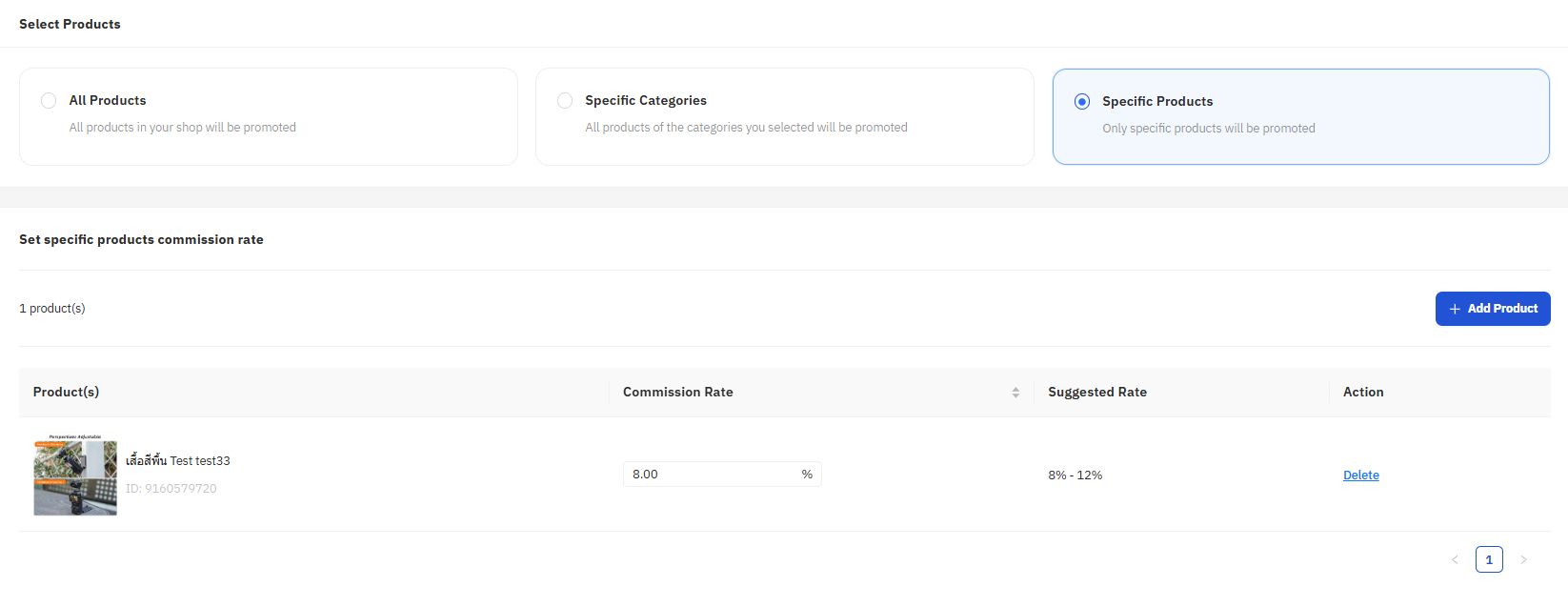Click the Action column header

1363,393
